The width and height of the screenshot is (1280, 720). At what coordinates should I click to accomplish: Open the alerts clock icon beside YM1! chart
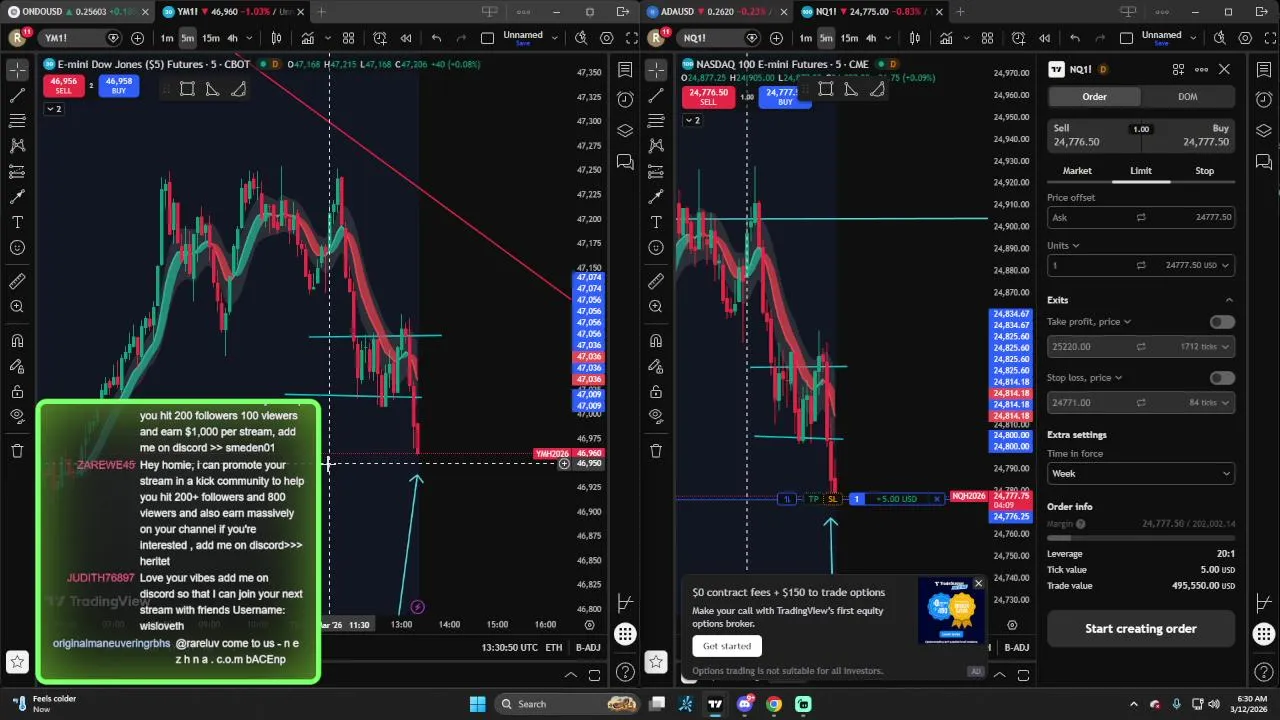(625, 99)
